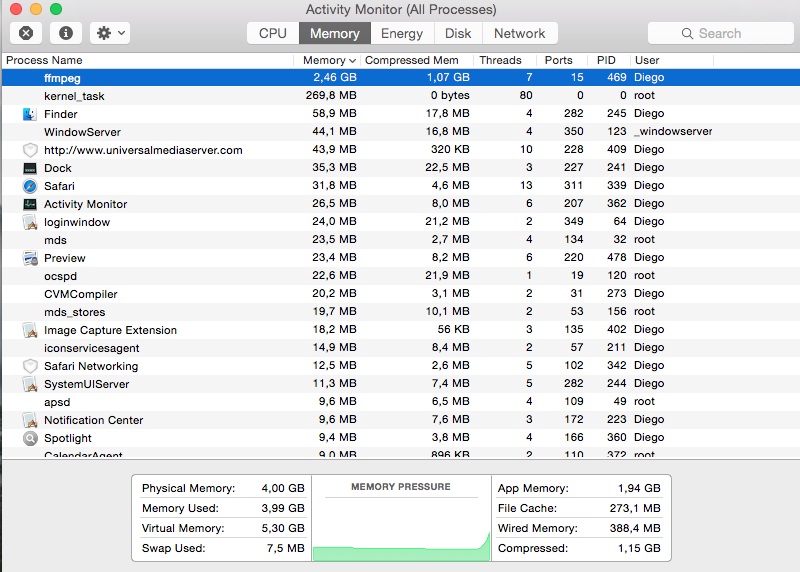This screenshot has height=572, width=800.
Task: Select the Memory tab
Action: tap(335, 33)
